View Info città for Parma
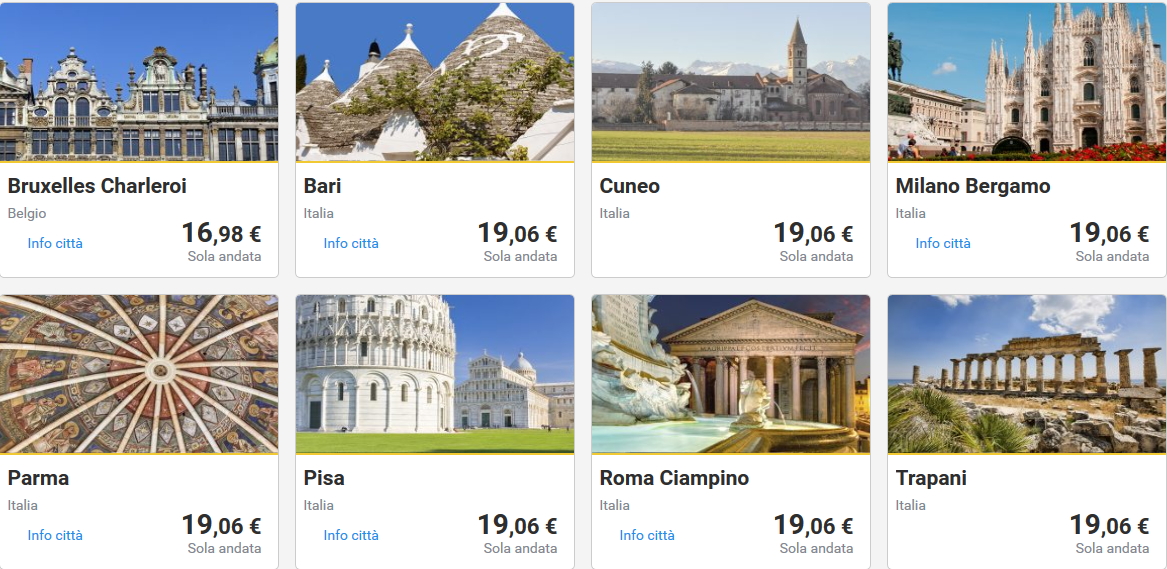 [55, 535]
